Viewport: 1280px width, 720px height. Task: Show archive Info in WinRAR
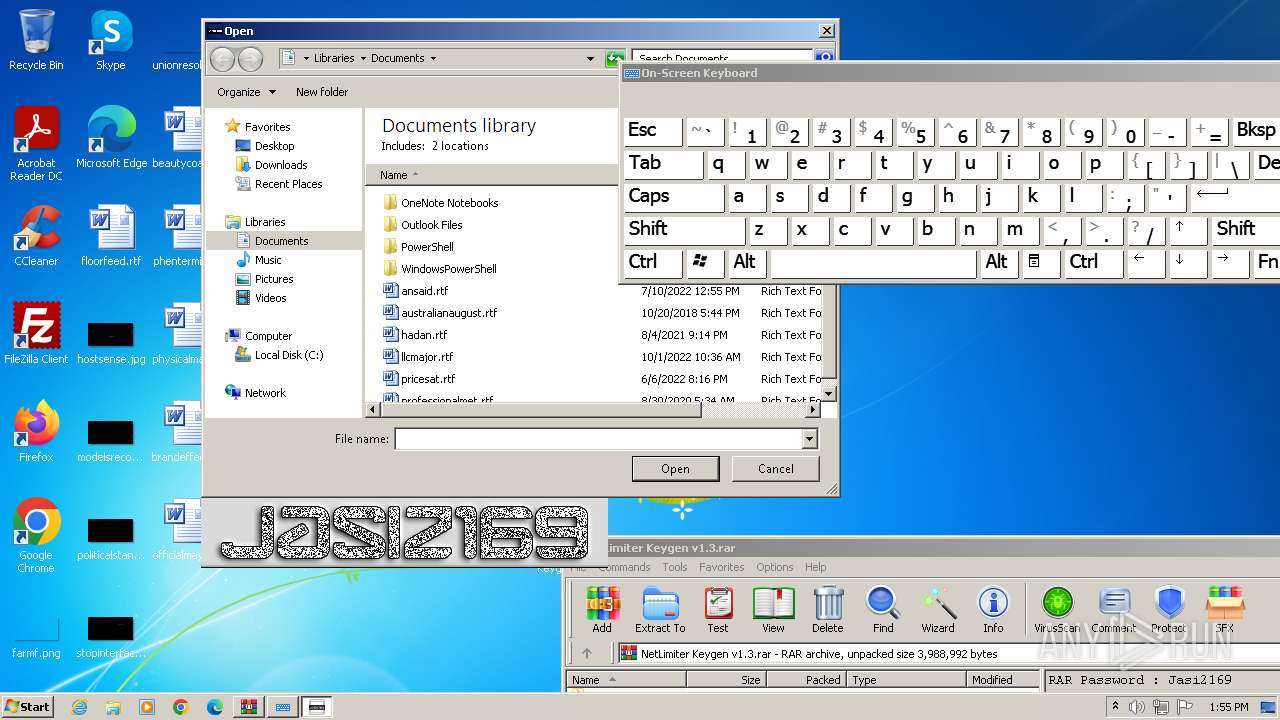pyautogui.click(x=993, y=609)
